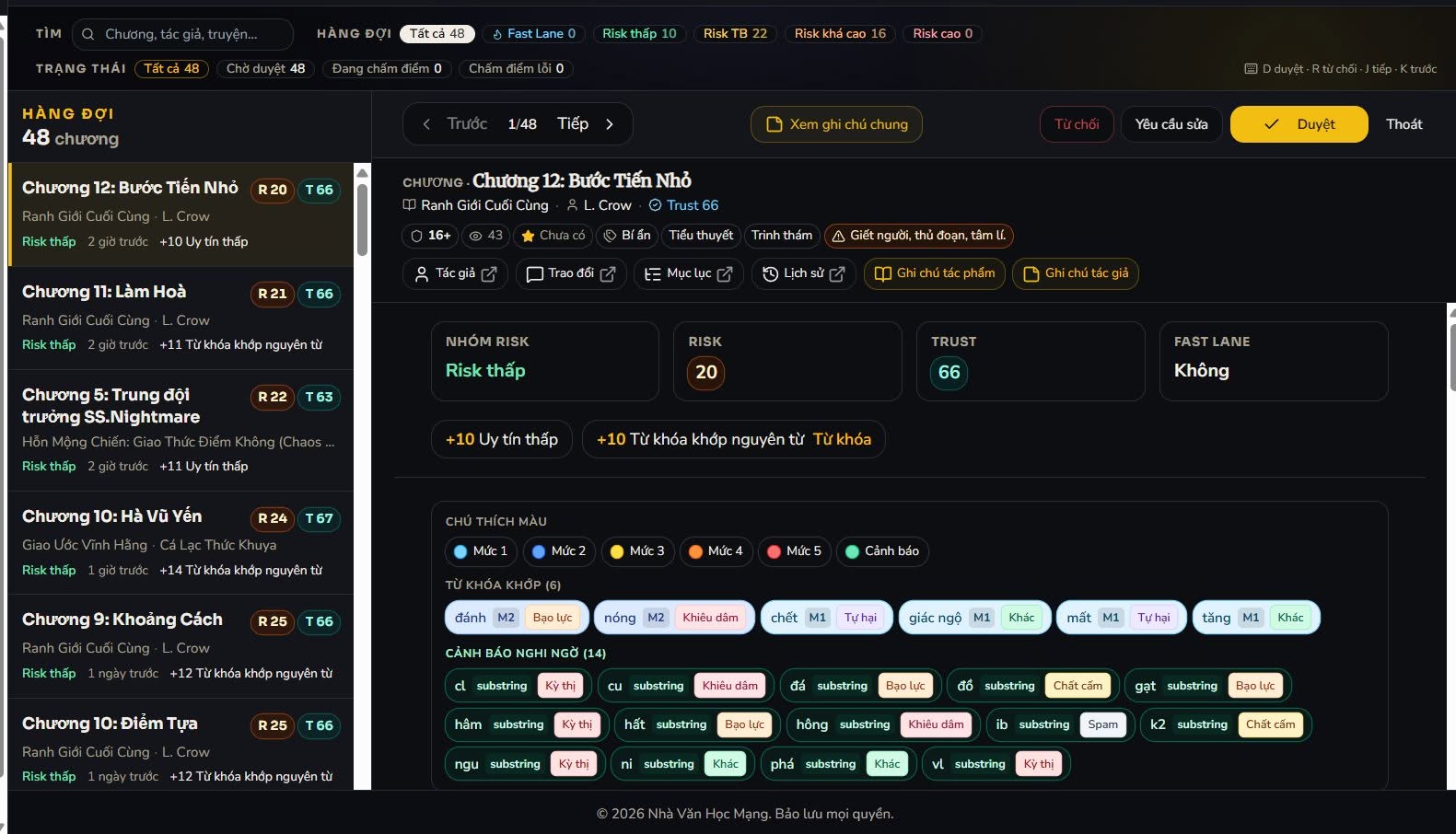Click the magnifier icon in the search box
The height and width of the screenshot is (834, 1456).
(x=88, y=34)
